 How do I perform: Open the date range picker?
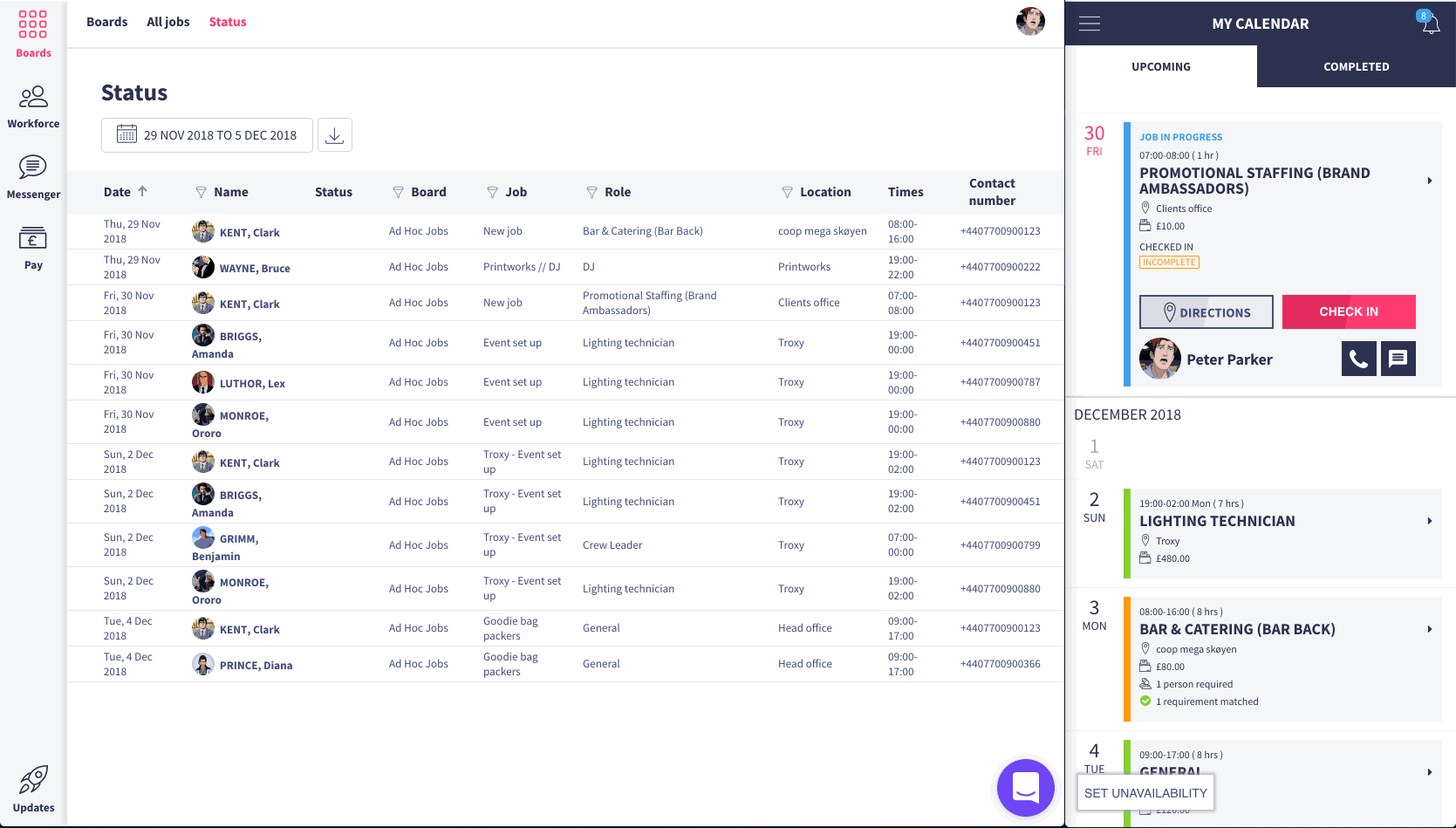[x=208, y=135]
